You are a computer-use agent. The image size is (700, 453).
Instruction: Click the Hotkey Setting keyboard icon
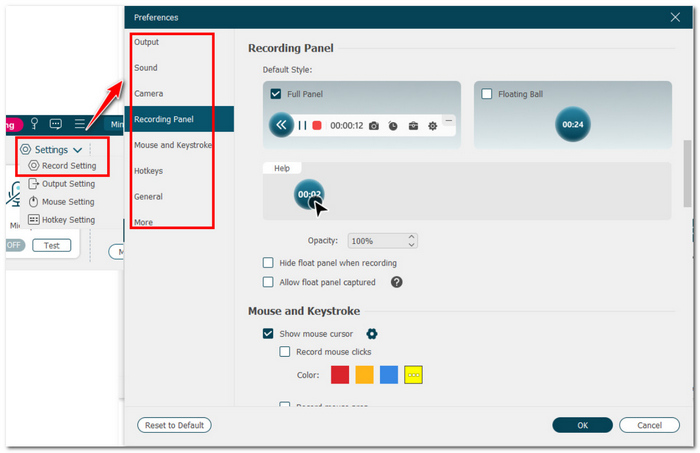coord(33,220)
